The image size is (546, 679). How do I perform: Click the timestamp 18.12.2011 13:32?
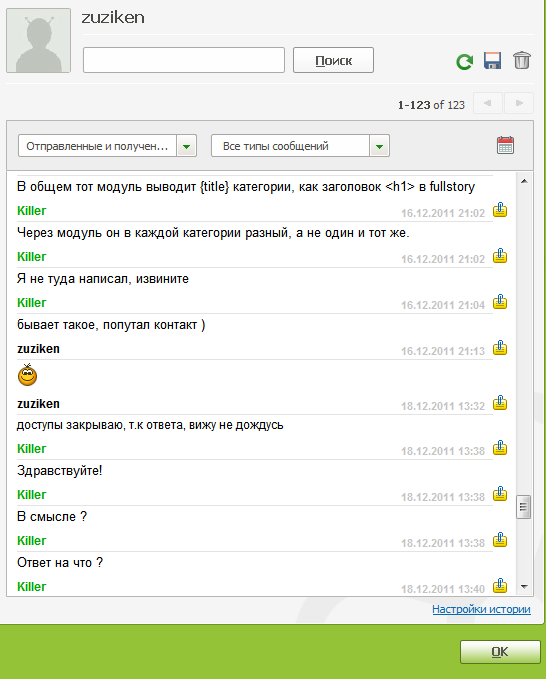(x=443, y=406)
